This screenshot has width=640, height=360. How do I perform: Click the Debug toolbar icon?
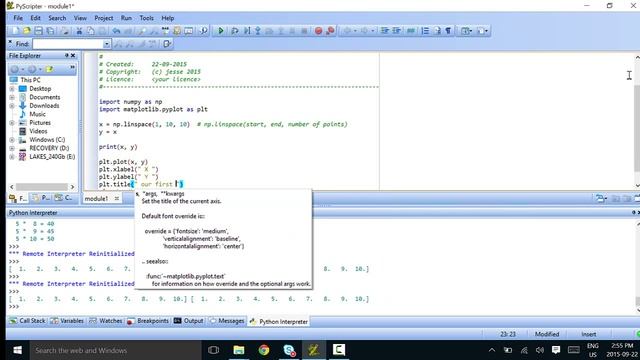[x=235, y=31]
